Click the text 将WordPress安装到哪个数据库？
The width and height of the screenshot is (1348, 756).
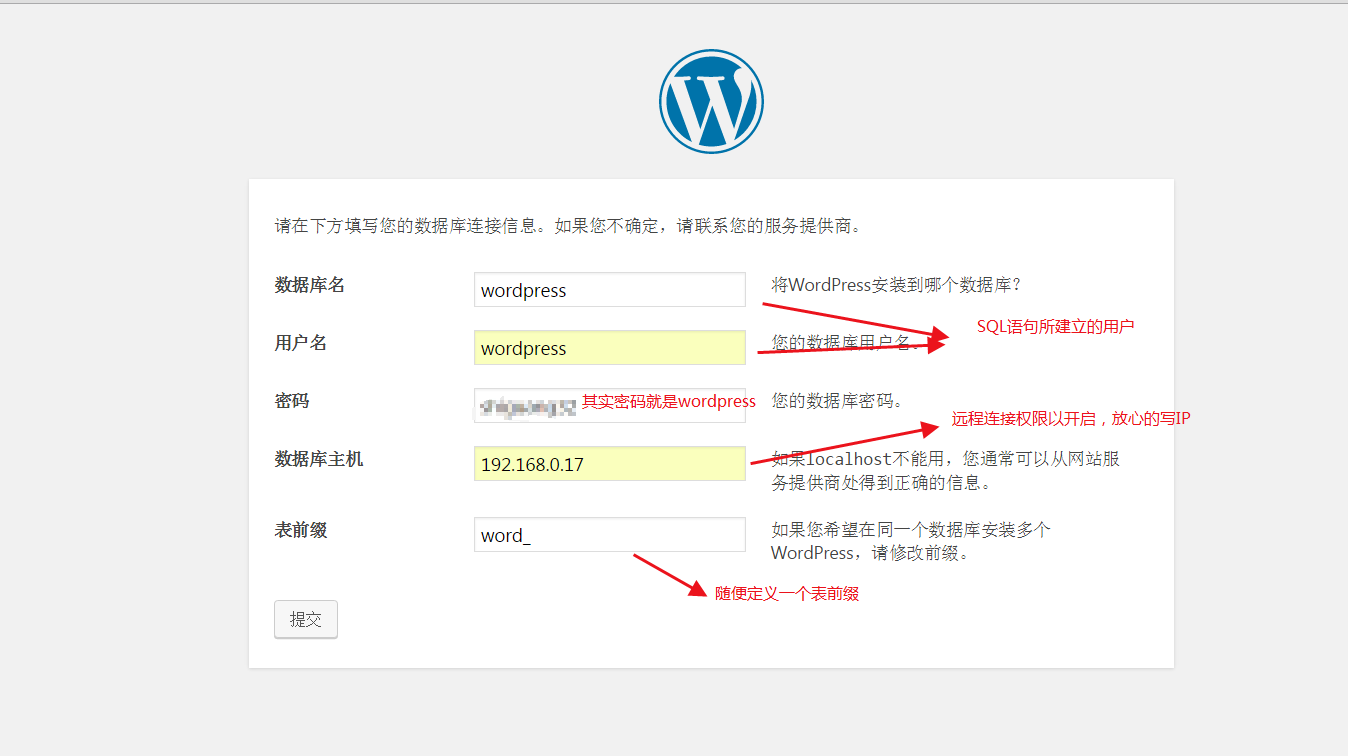coord(897,285)
